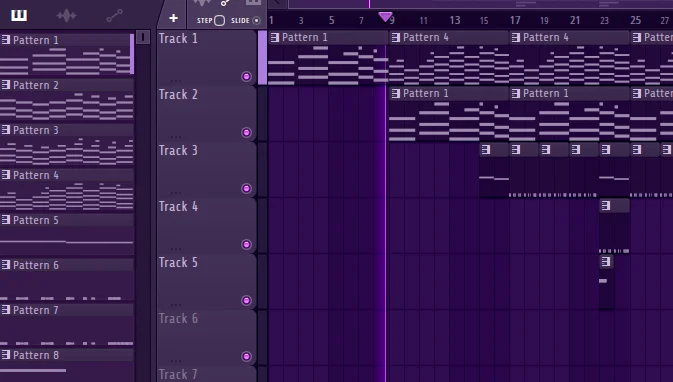This screenshot has height=382, width=673.
Task: Select the pattern clip icon on Track 4
Action: pos(606,206)
